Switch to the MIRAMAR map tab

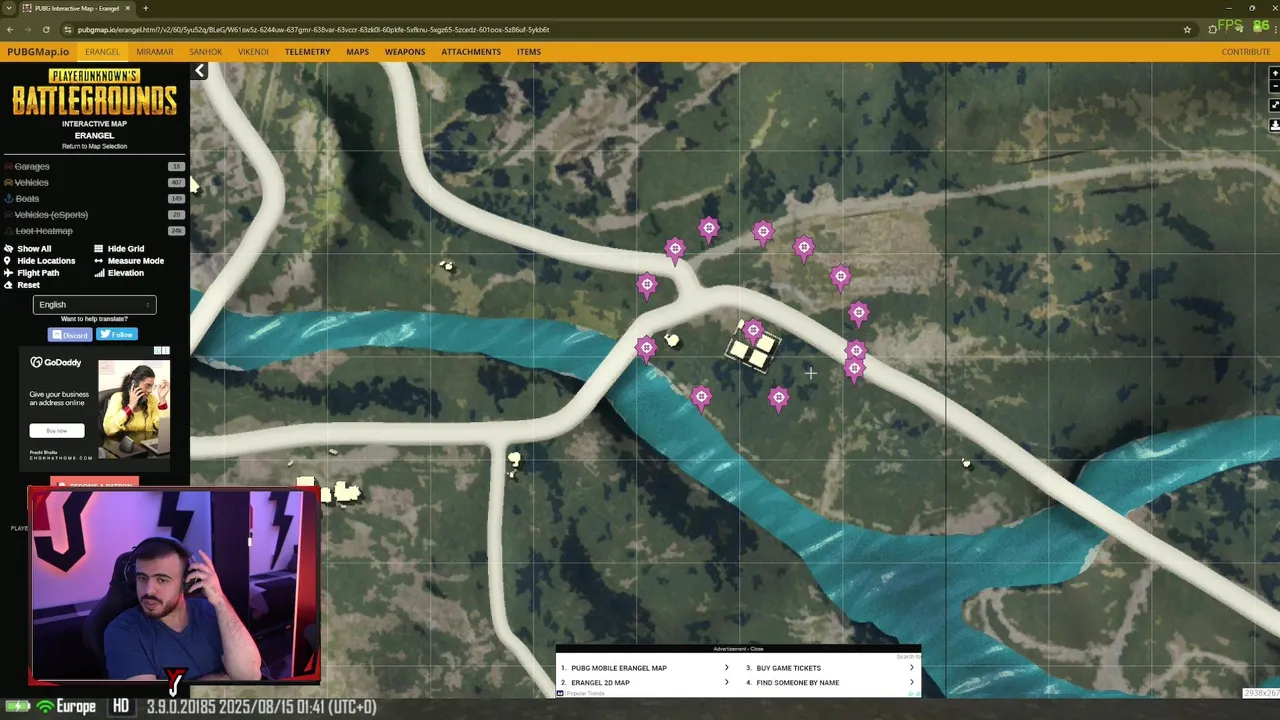[155, 52]
